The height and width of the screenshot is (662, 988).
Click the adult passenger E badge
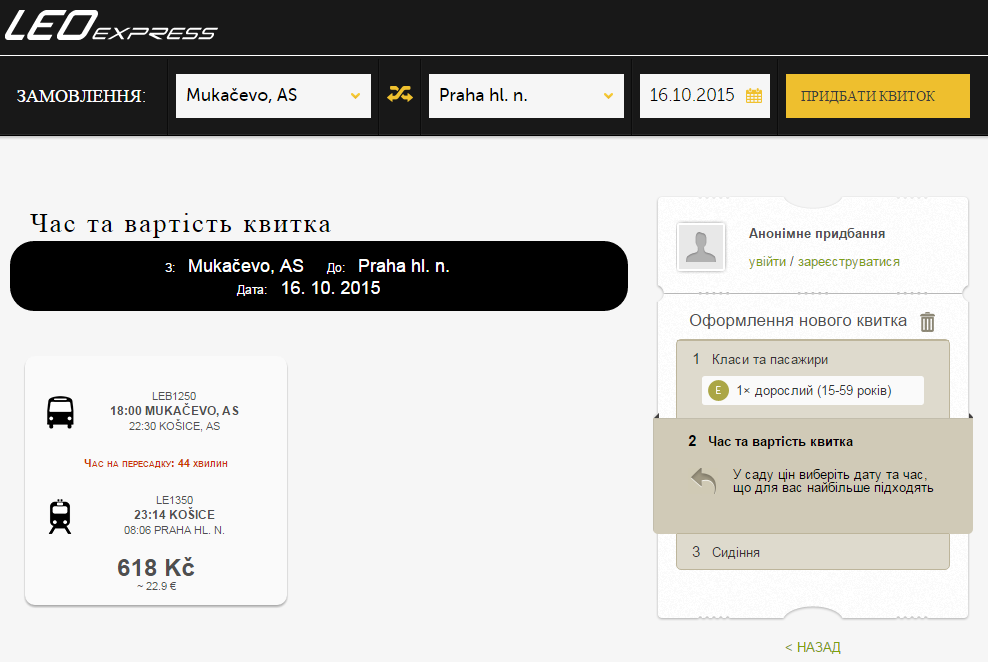point(718,391)
